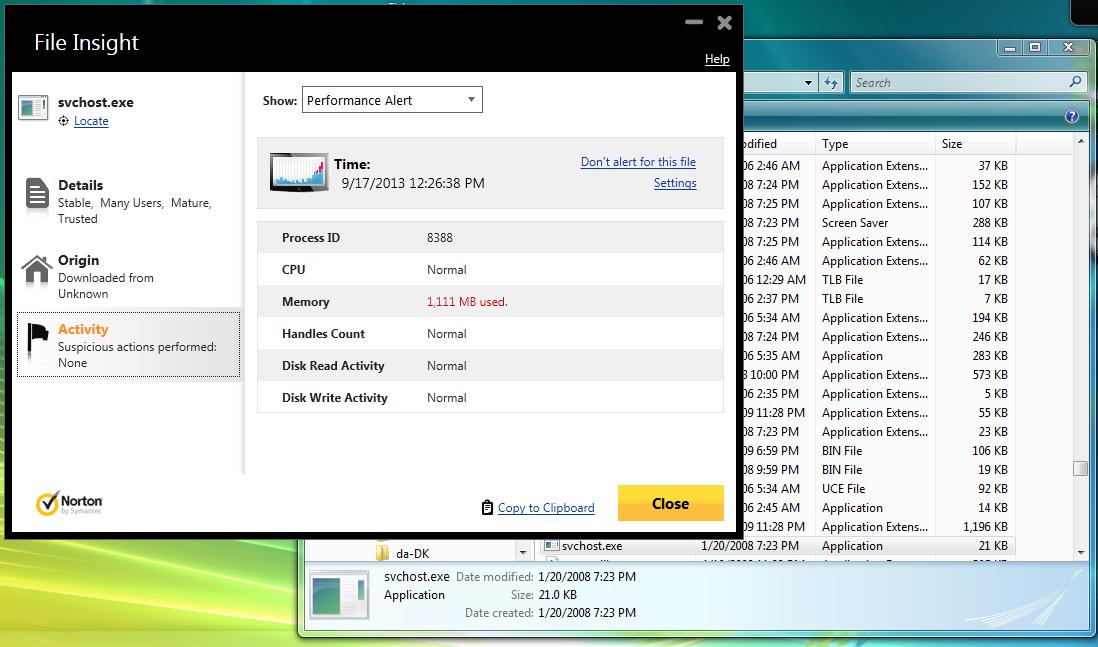Click the 37 KB size cell
1098x647 pixels.
tap(993, 166)
